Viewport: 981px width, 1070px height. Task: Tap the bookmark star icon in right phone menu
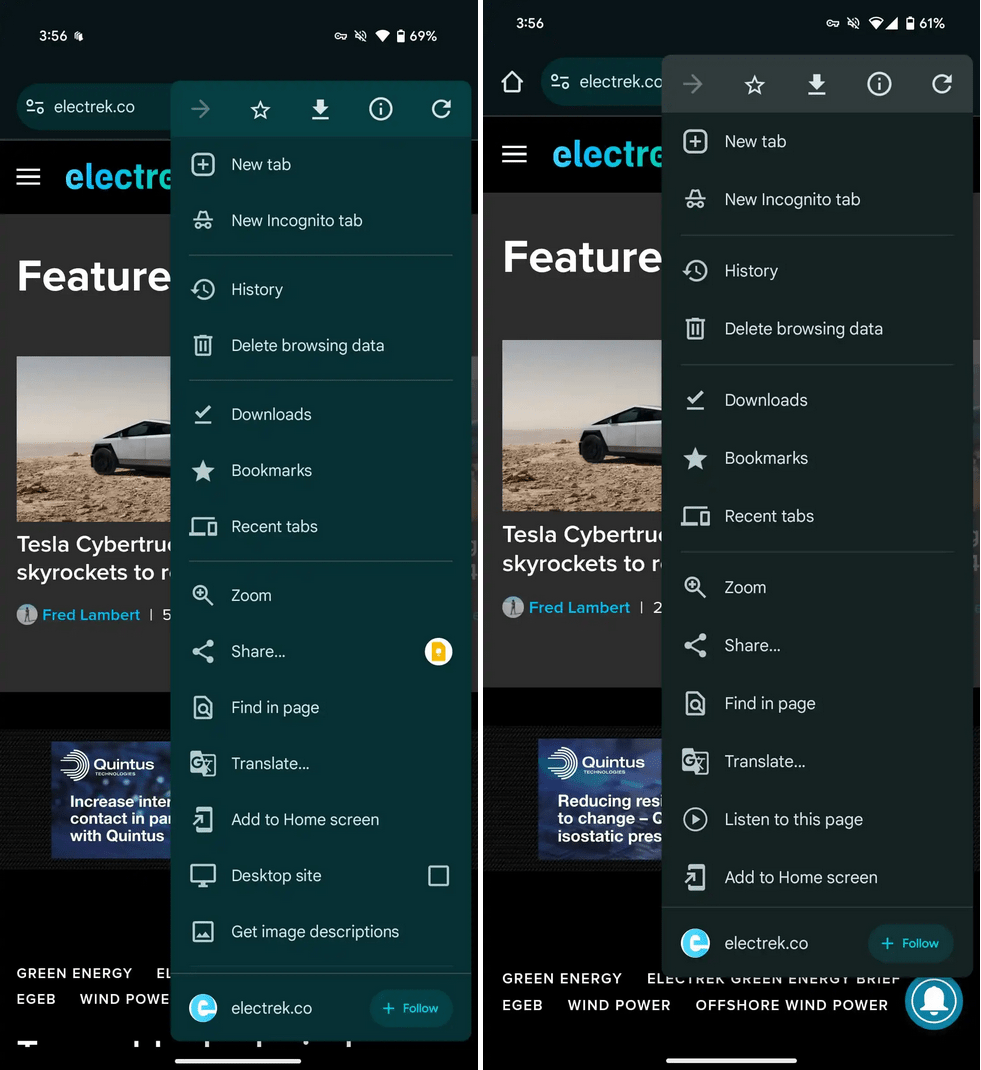(755, 85)
